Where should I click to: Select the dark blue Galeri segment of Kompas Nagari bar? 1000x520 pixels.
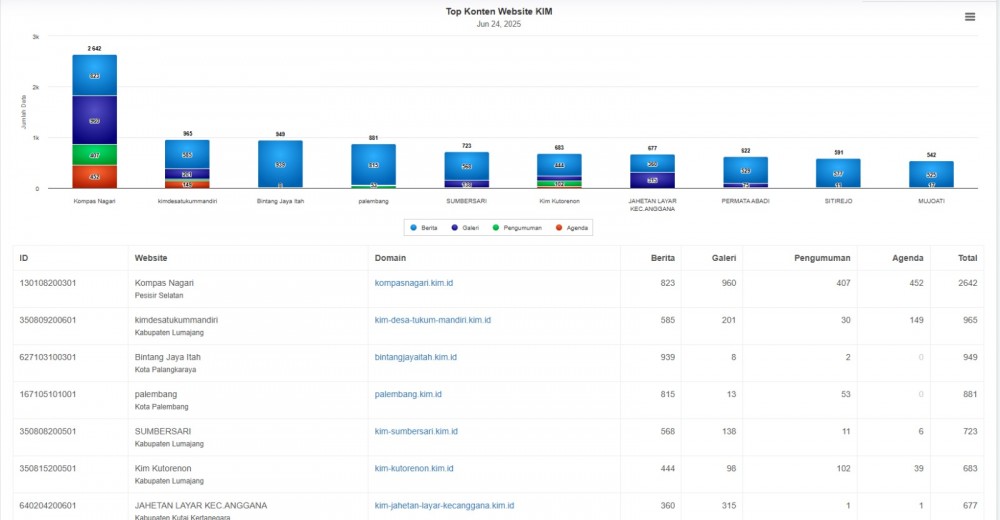[94, 120]
